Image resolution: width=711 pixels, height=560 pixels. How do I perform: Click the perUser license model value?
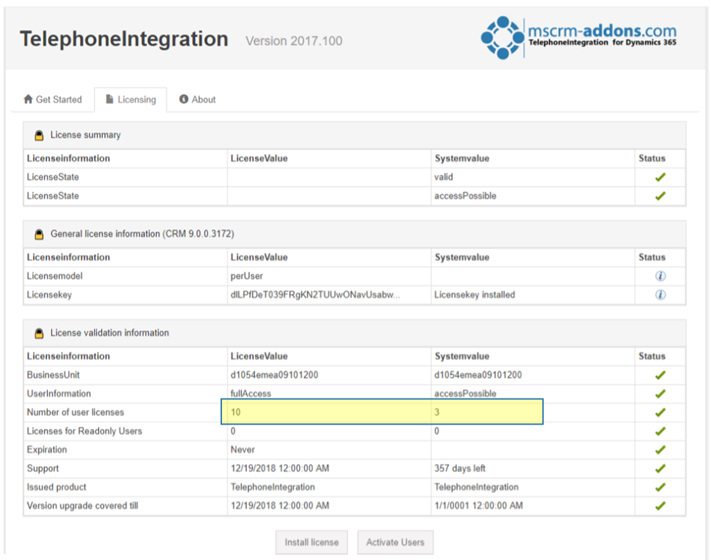click(246, 276)
